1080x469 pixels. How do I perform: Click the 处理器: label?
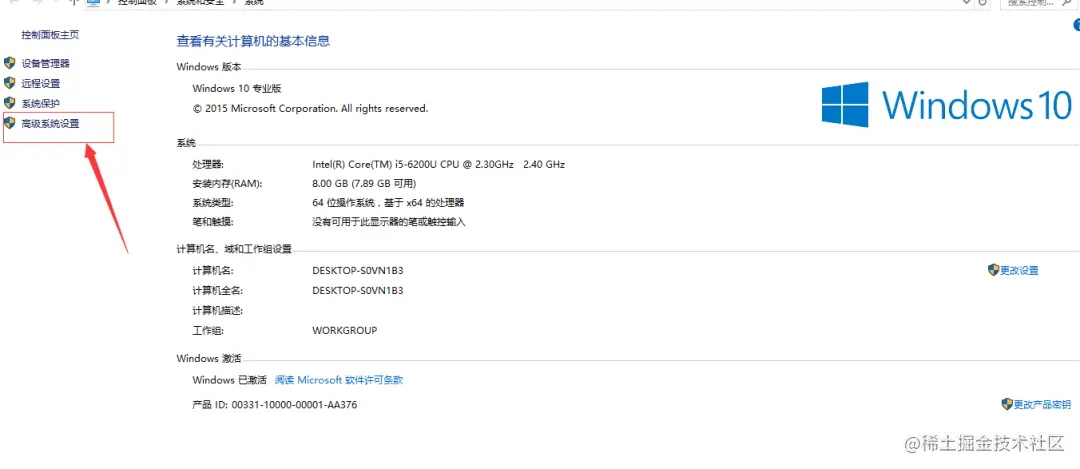tap(209, 165)
